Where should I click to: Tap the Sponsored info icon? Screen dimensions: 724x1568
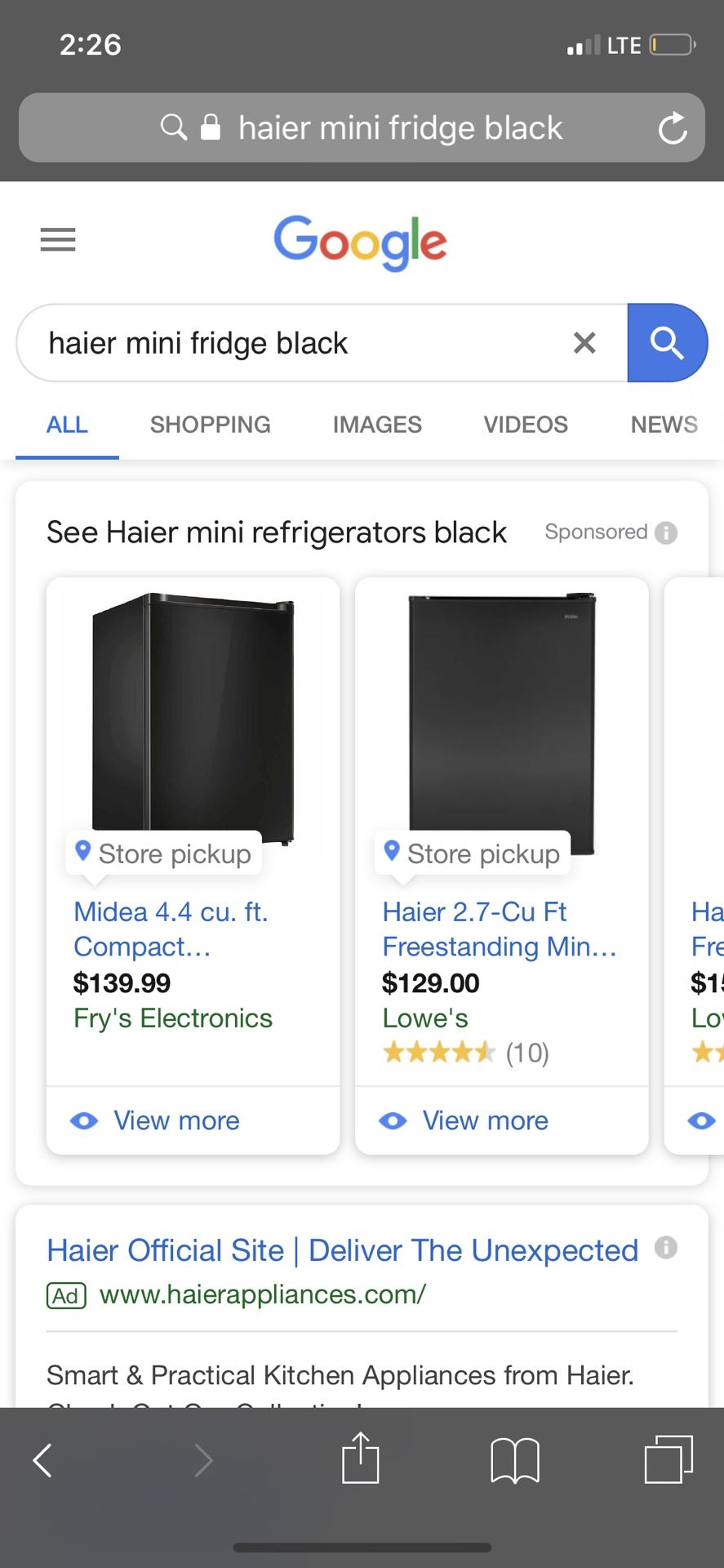[666, 532]
